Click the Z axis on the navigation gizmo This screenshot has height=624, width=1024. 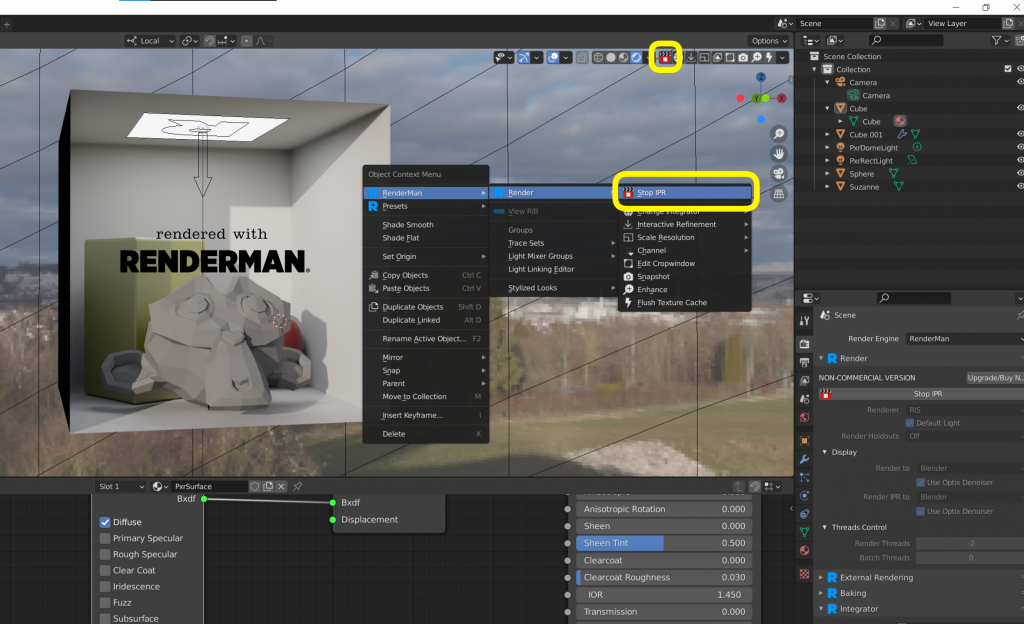pyautogui.click(x=761, y=77)
